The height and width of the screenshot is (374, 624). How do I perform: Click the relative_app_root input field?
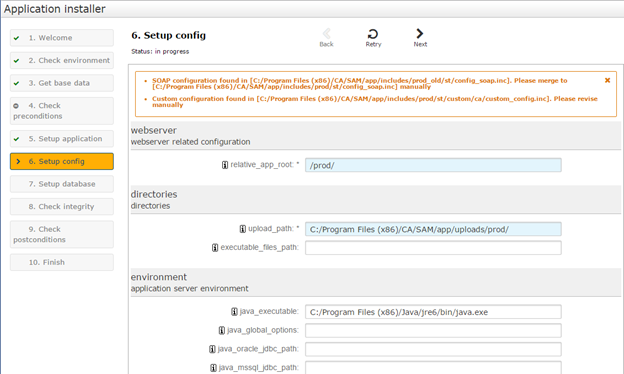(x=433, y=165)
